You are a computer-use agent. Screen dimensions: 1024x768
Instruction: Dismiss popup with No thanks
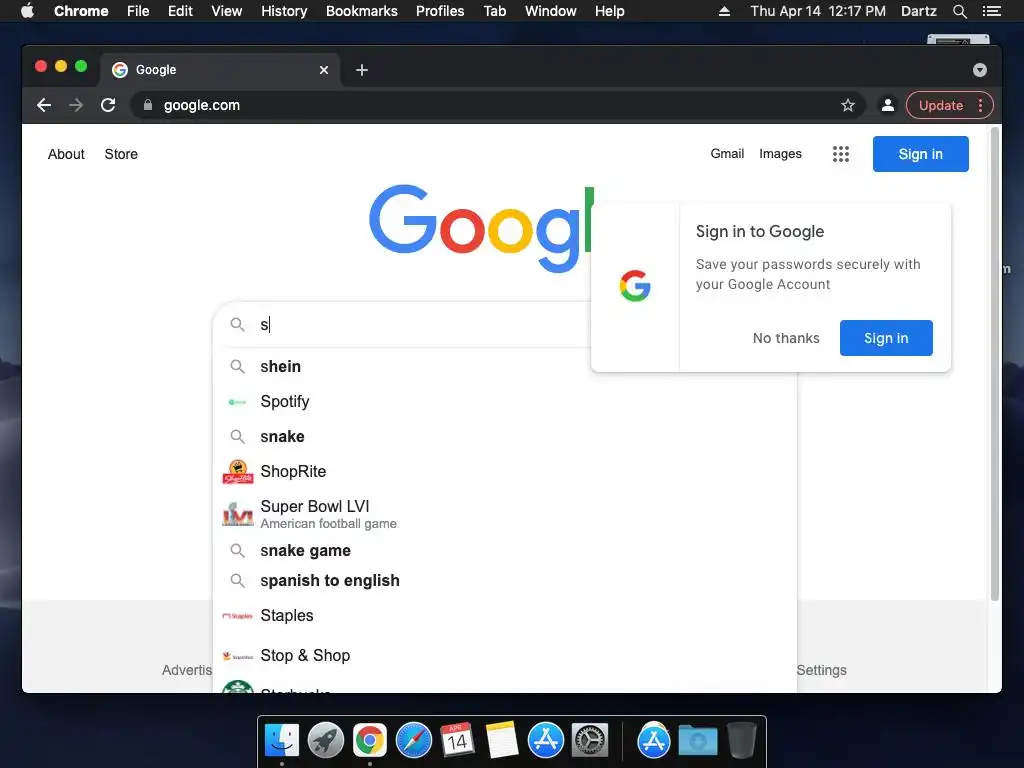tap(786, 338)
